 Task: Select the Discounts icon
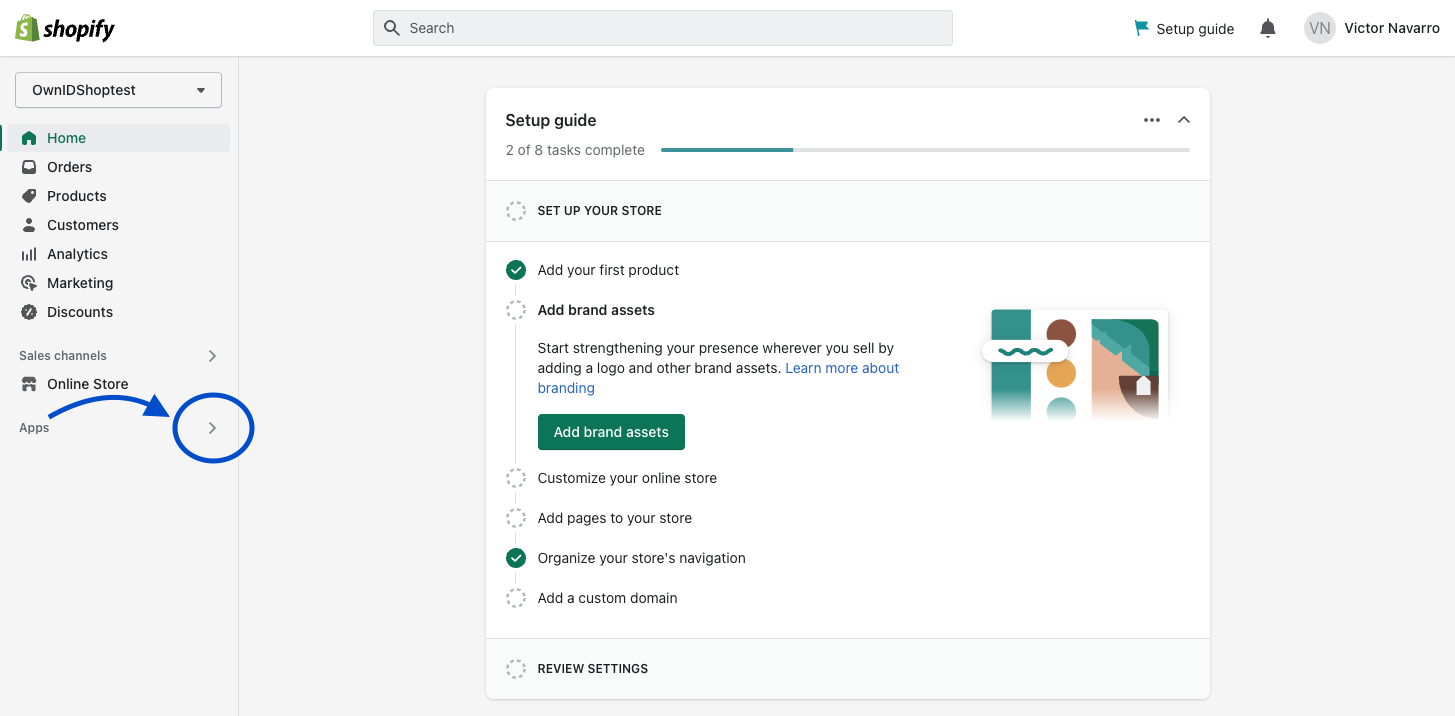pyautogui.click(x=30, y=311)
